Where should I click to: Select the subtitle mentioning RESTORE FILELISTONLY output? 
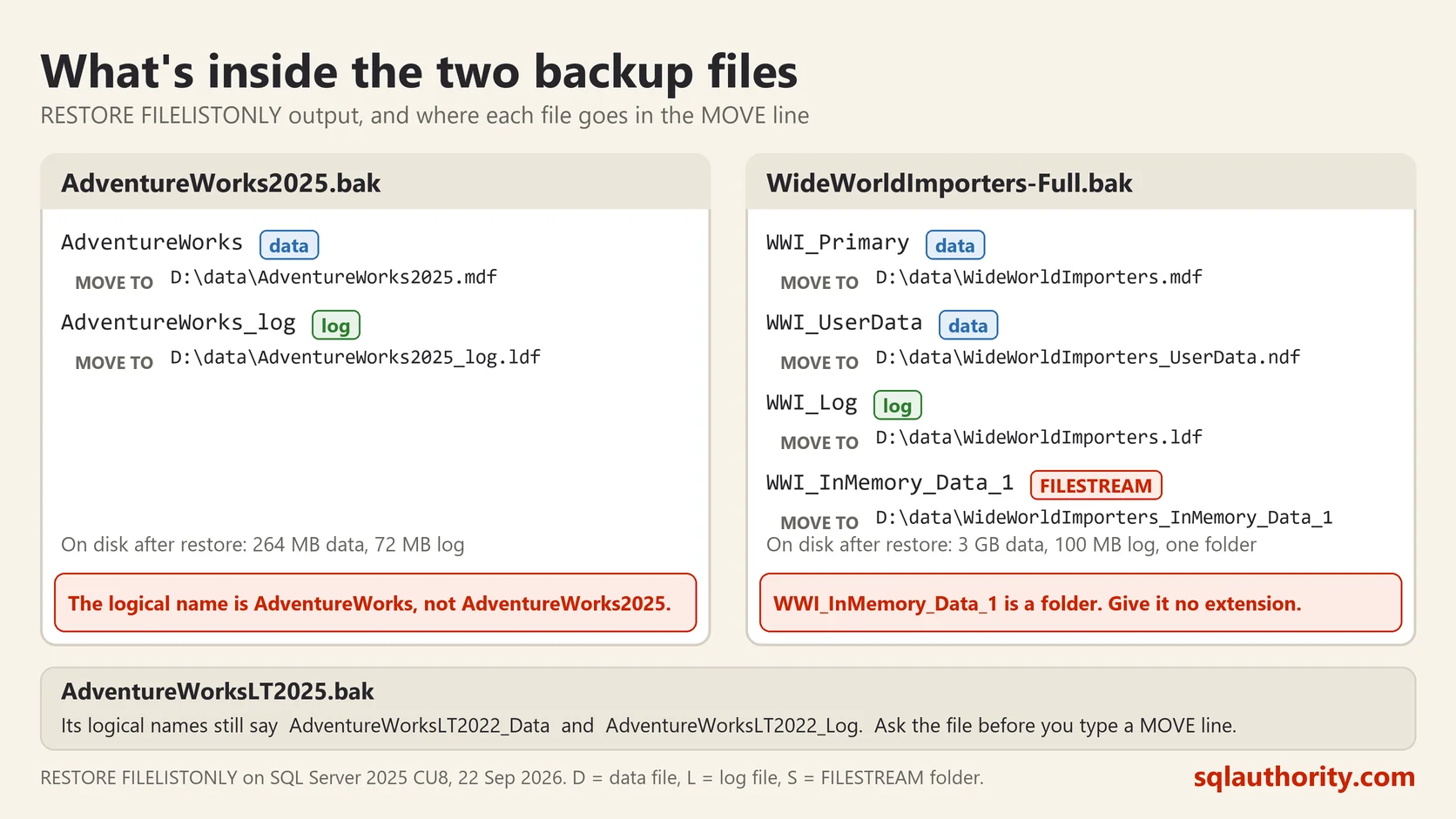point(425,116)
